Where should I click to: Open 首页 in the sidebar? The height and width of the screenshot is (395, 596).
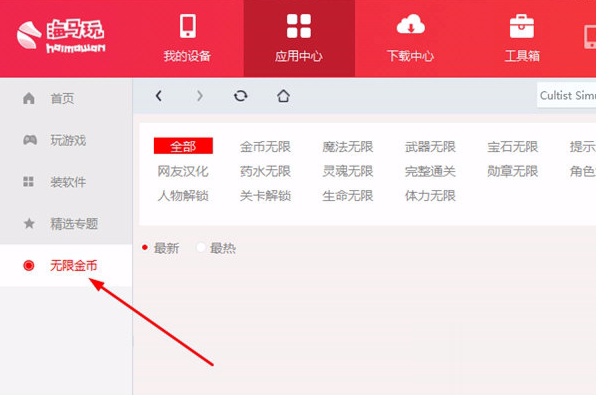click(66, 98)
